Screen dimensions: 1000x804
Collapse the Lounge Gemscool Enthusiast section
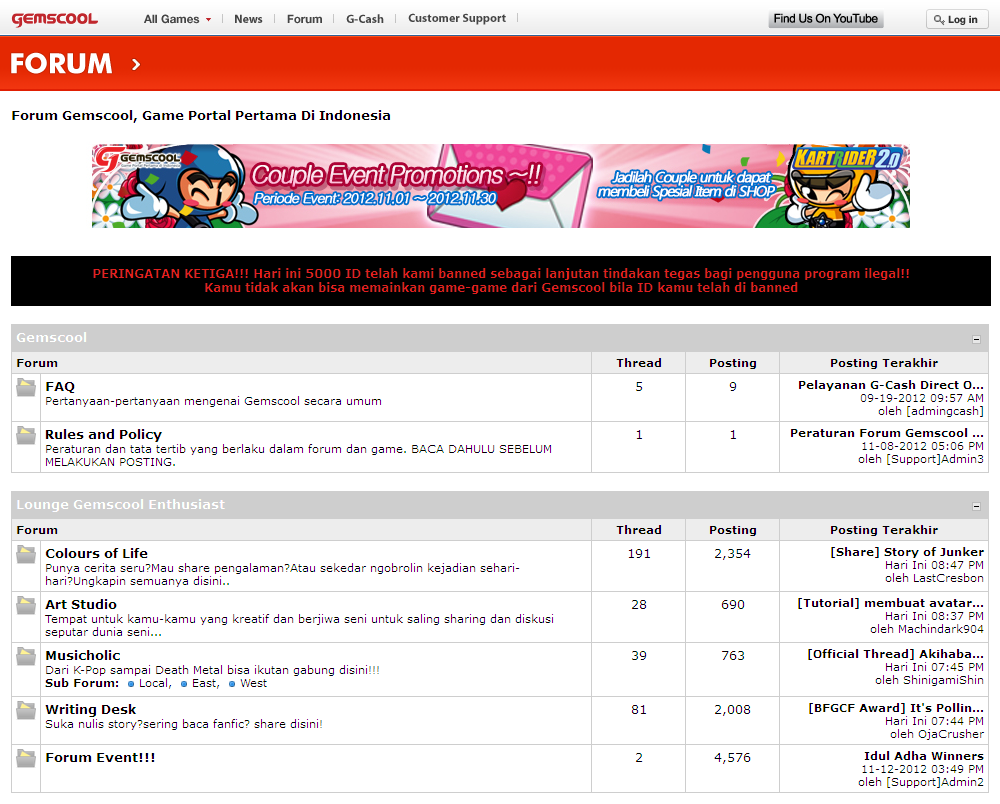[976, 506]
